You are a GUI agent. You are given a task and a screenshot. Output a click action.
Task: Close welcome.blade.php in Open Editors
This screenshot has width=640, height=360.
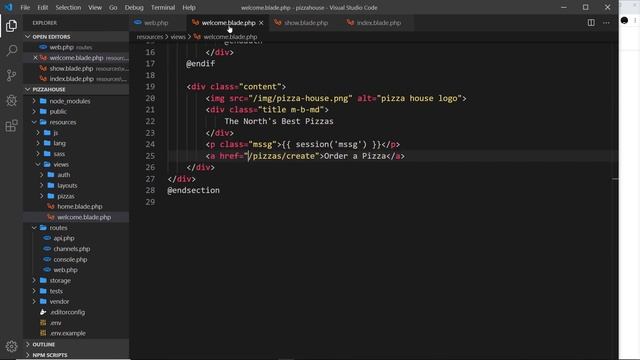coord(35,58)
